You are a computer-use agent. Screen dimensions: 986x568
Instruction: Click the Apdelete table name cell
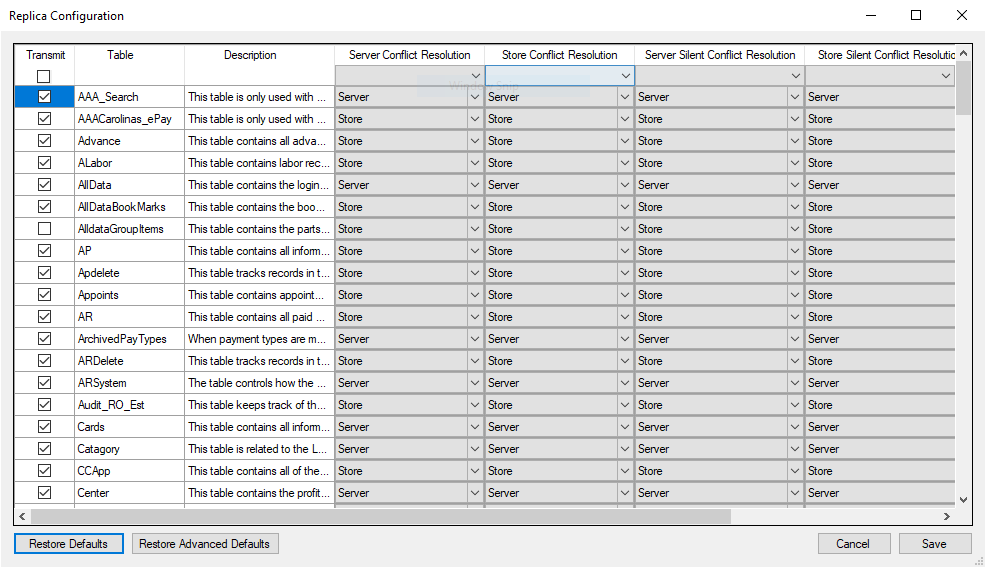[x=130, y=273]
